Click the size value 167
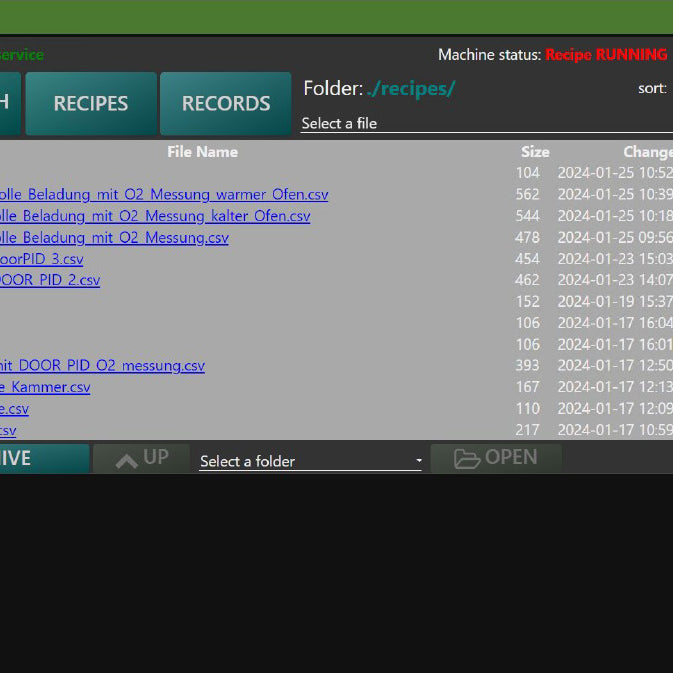 (x=527, y=387)
